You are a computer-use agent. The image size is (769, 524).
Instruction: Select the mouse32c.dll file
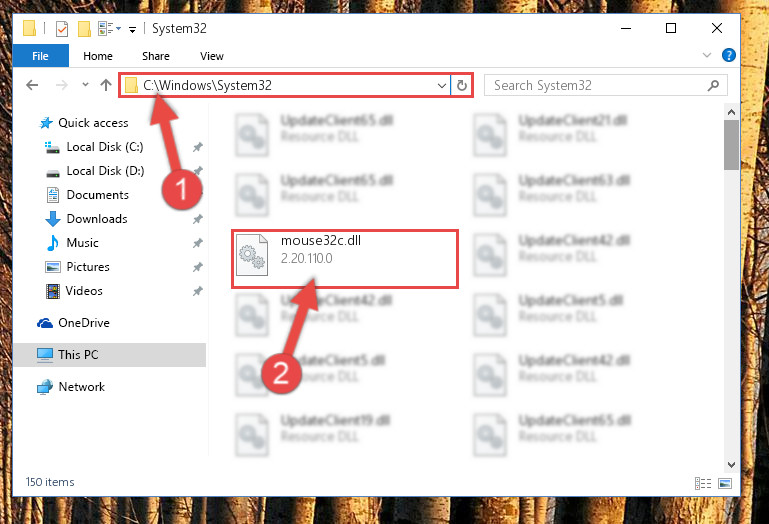click(345, 259)
